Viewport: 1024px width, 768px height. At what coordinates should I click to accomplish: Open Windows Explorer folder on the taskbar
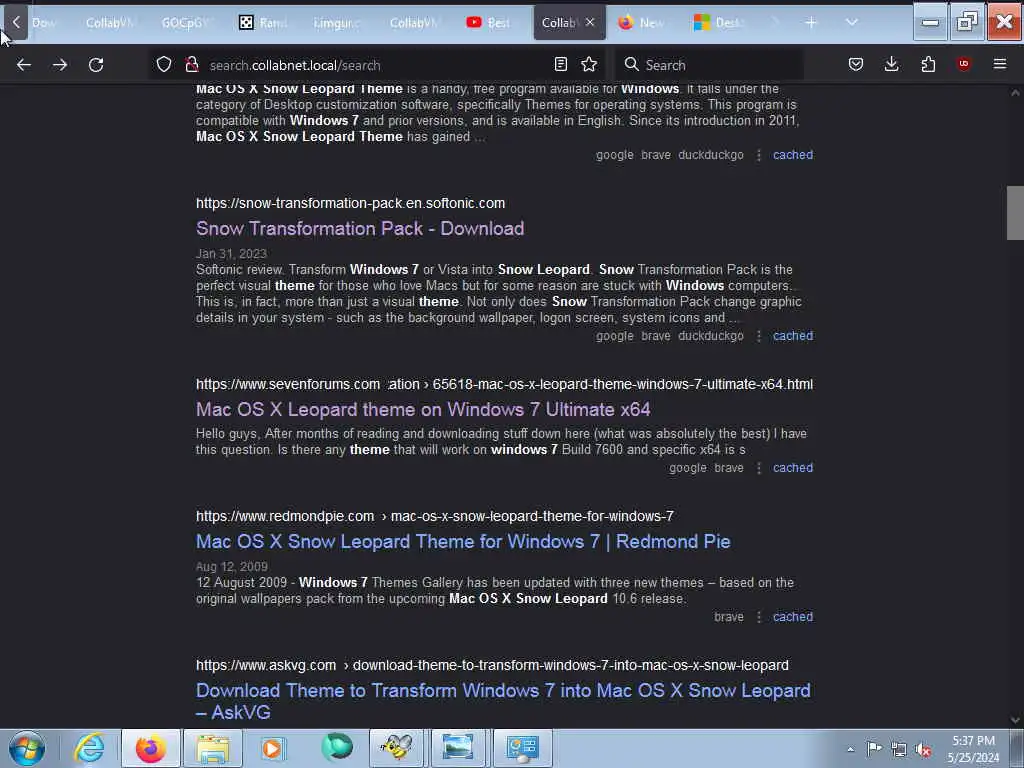click(212, 748)
